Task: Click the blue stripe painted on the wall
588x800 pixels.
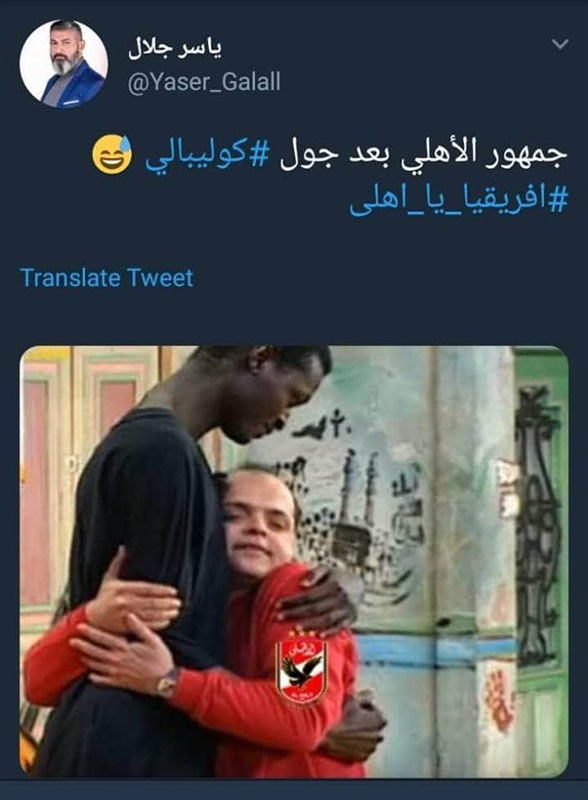Action: click(x=434, y=651)
